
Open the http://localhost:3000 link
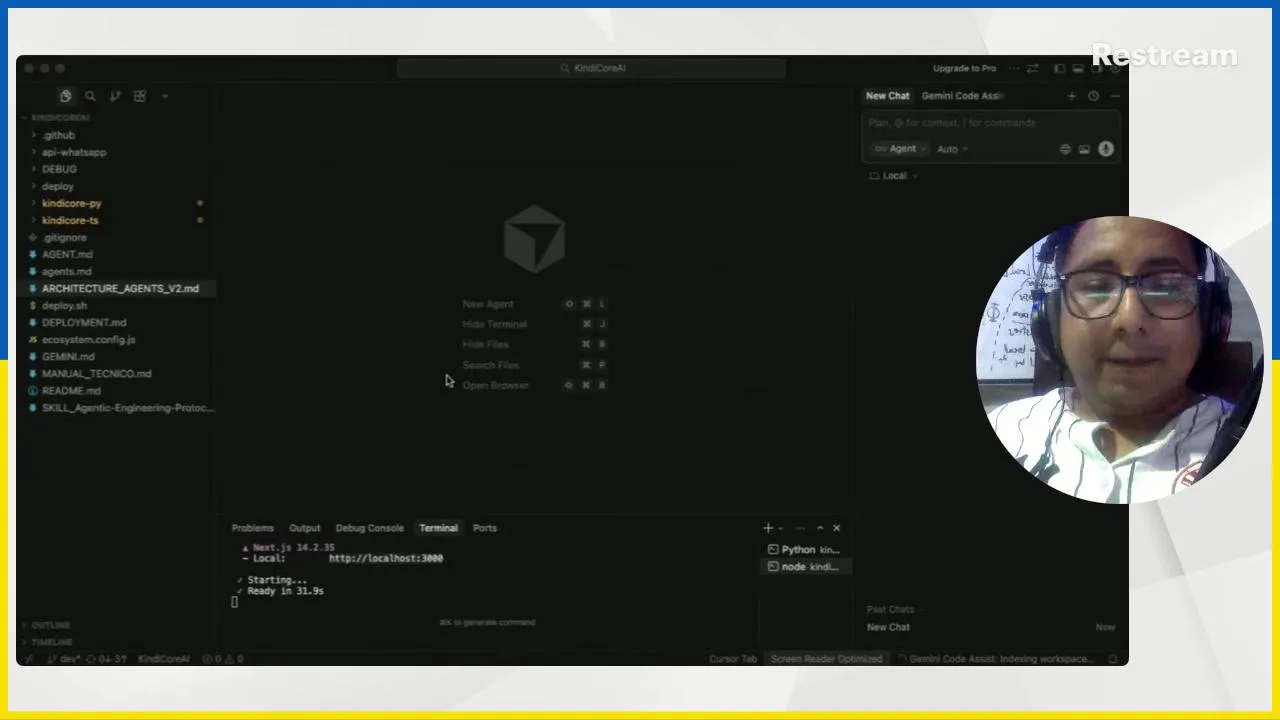coord(385,558)
